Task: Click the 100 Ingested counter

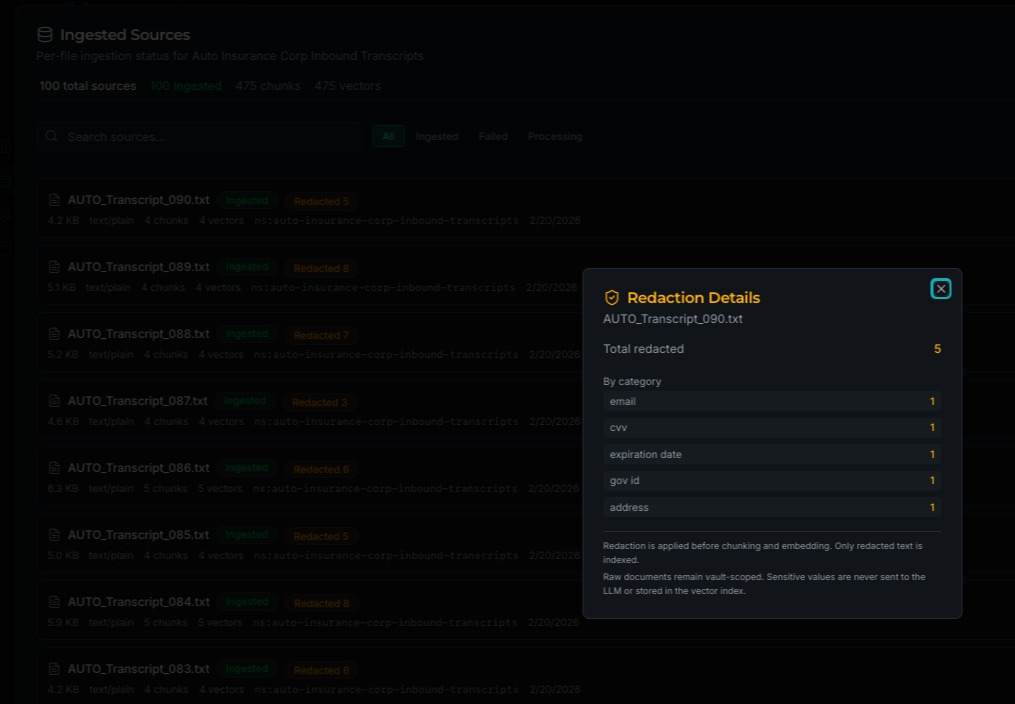Action: click(186, 86)
